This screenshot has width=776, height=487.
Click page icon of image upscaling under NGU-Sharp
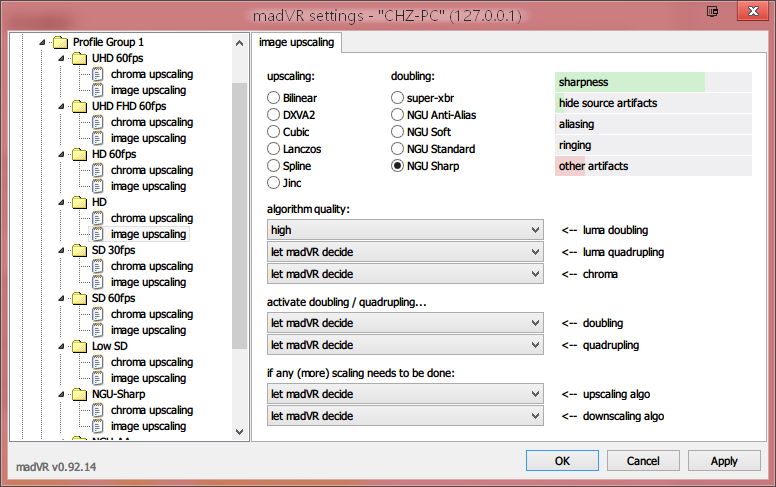98,426
